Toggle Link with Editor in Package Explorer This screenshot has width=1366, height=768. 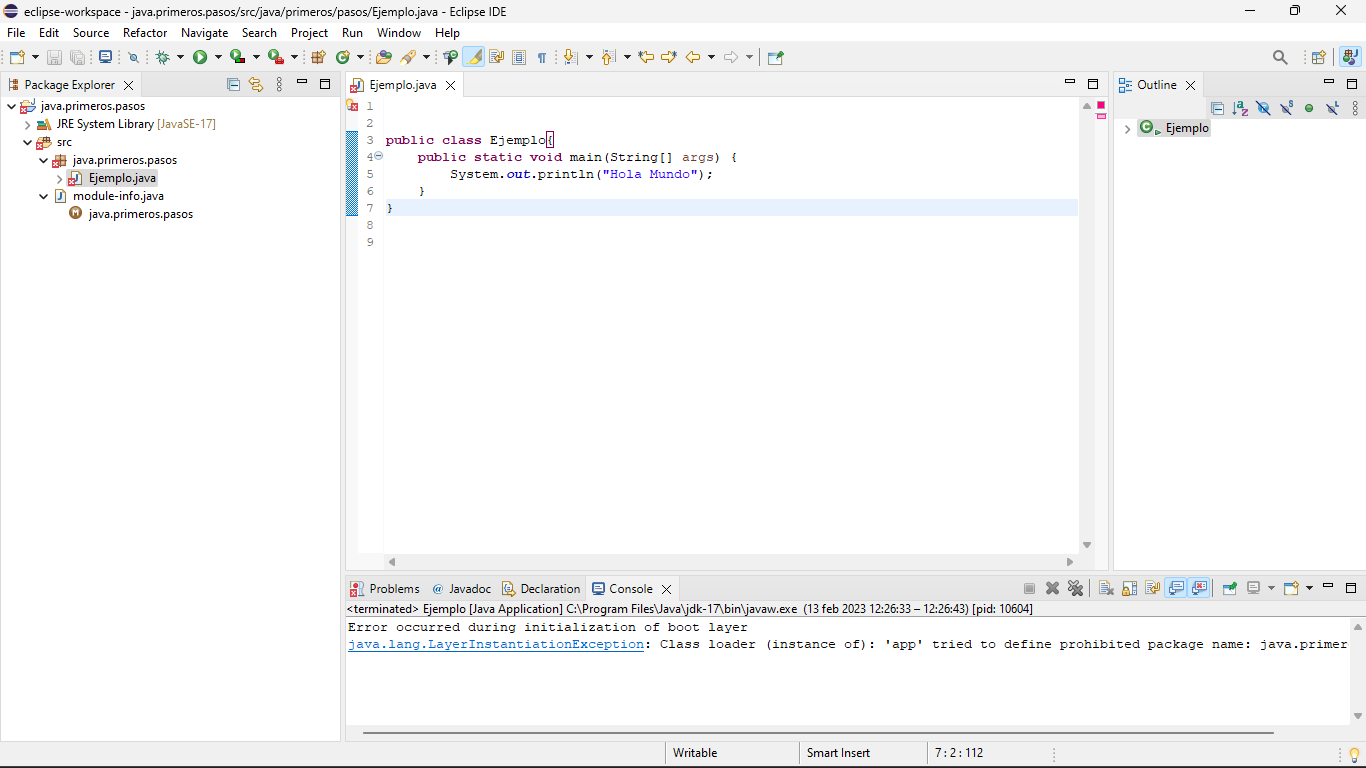(256, 85)
